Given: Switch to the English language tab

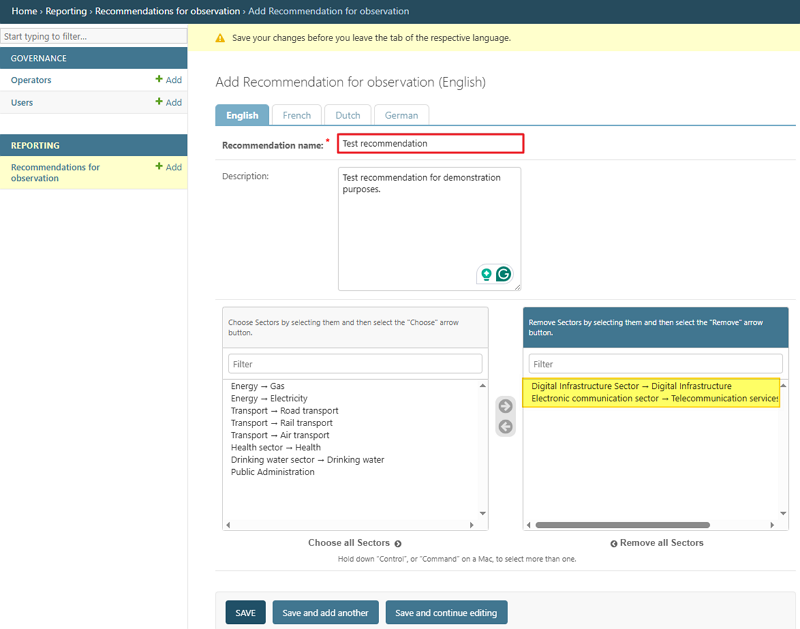Looking at the screenshot, I should click(242, 115).
